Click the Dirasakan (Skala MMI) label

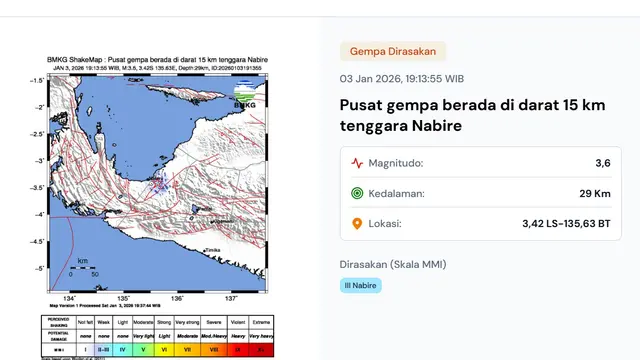pyautogui.click(x=393, y=264)
